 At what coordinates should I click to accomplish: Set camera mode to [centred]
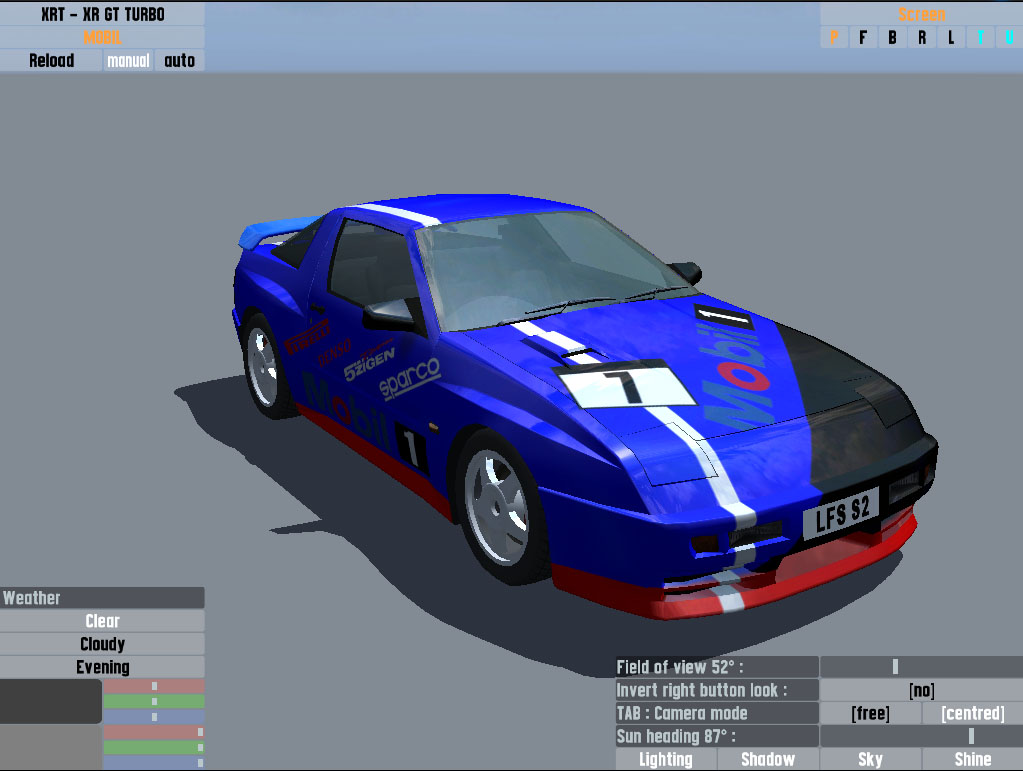click(x=973, y=713)
